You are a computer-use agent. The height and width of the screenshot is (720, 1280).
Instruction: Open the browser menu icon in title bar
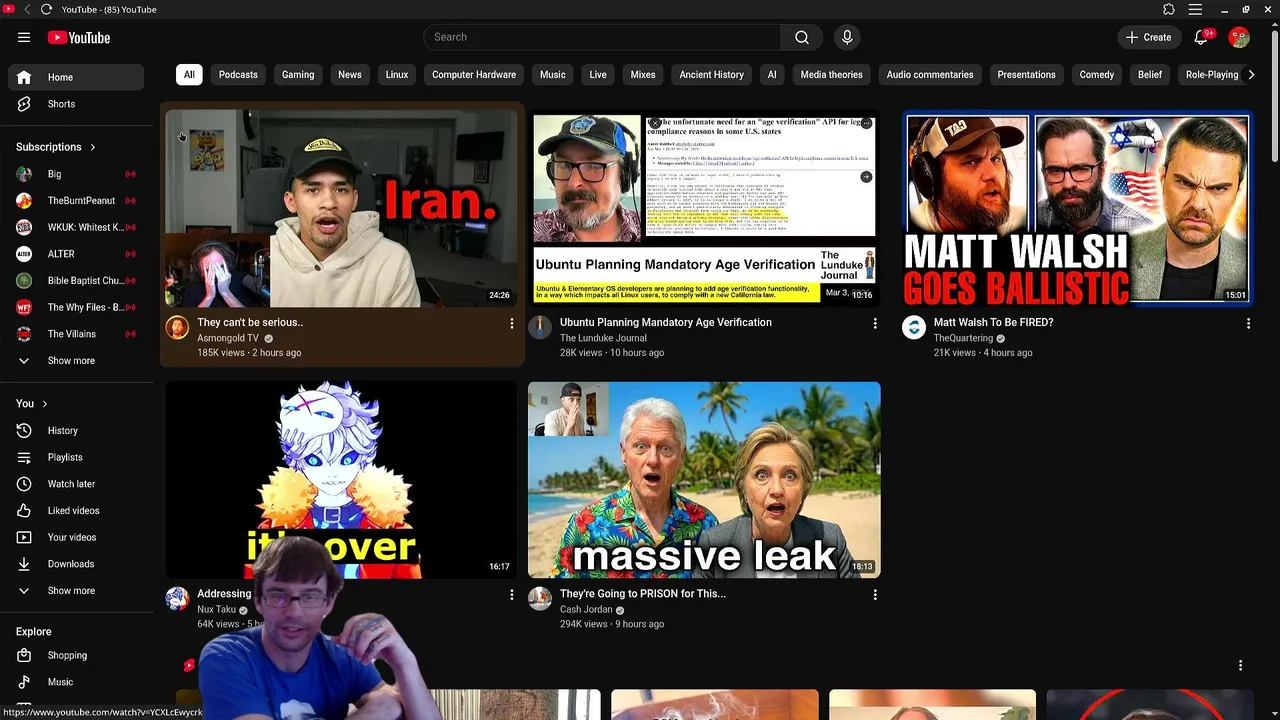pos(1195,9)
